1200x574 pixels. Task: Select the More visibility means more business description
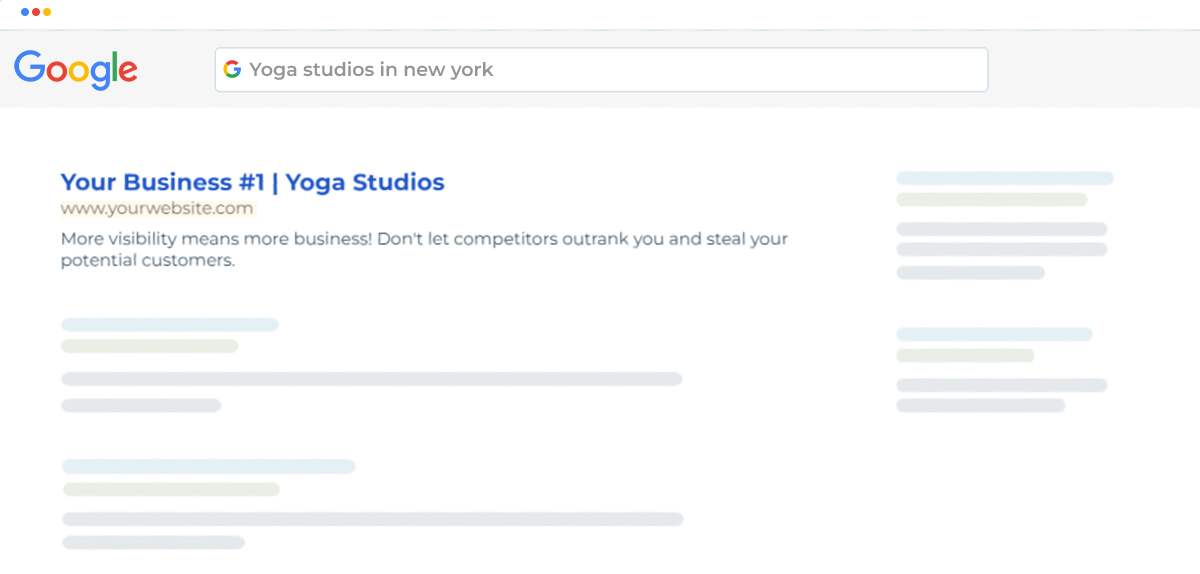(425, 250)
